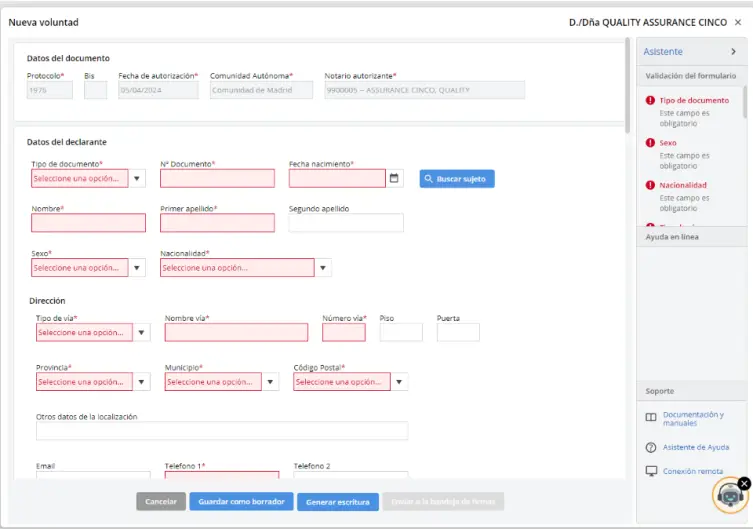Click the help robot chat icon
The image size is (753, 529).
coord(729,495)
